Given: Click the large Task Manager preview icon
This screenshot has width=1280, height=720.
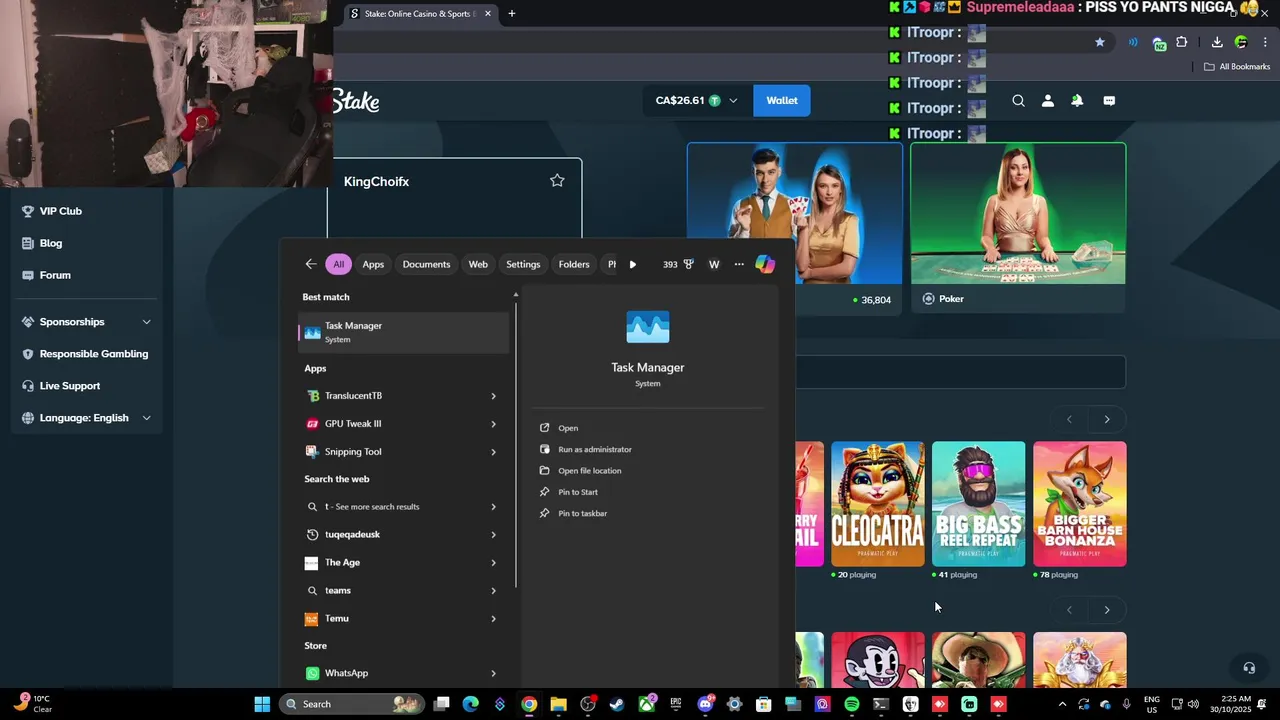Looking at the screenshot, I should 648,327.
